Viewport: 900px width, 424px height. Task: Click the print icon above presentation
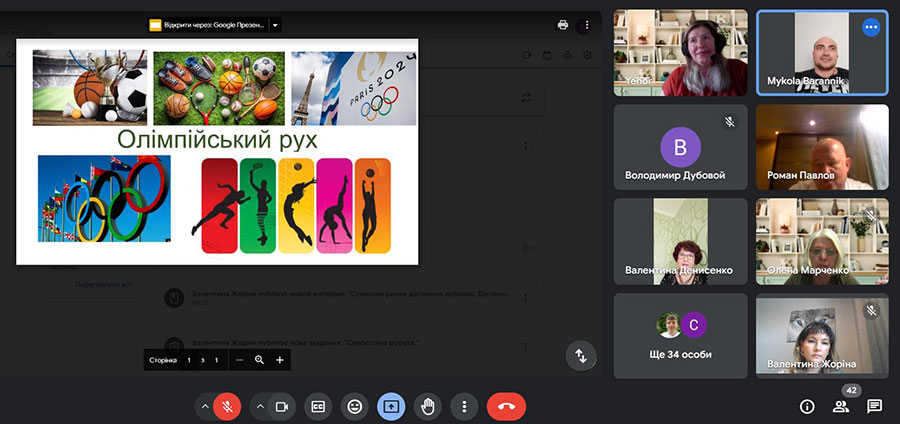(562, 25)
